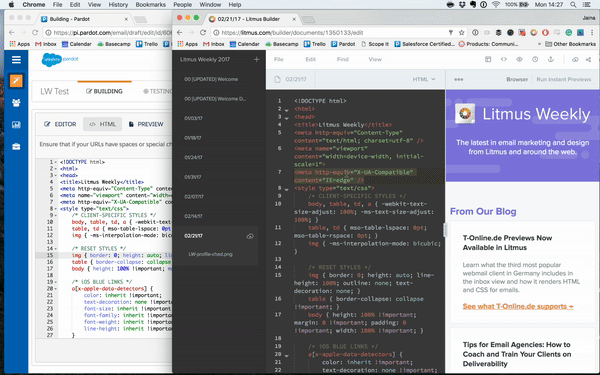The width and height of the screenshot is (600, 375).
Task: Open the Pardot Reports chart icon
Action: 16,124
